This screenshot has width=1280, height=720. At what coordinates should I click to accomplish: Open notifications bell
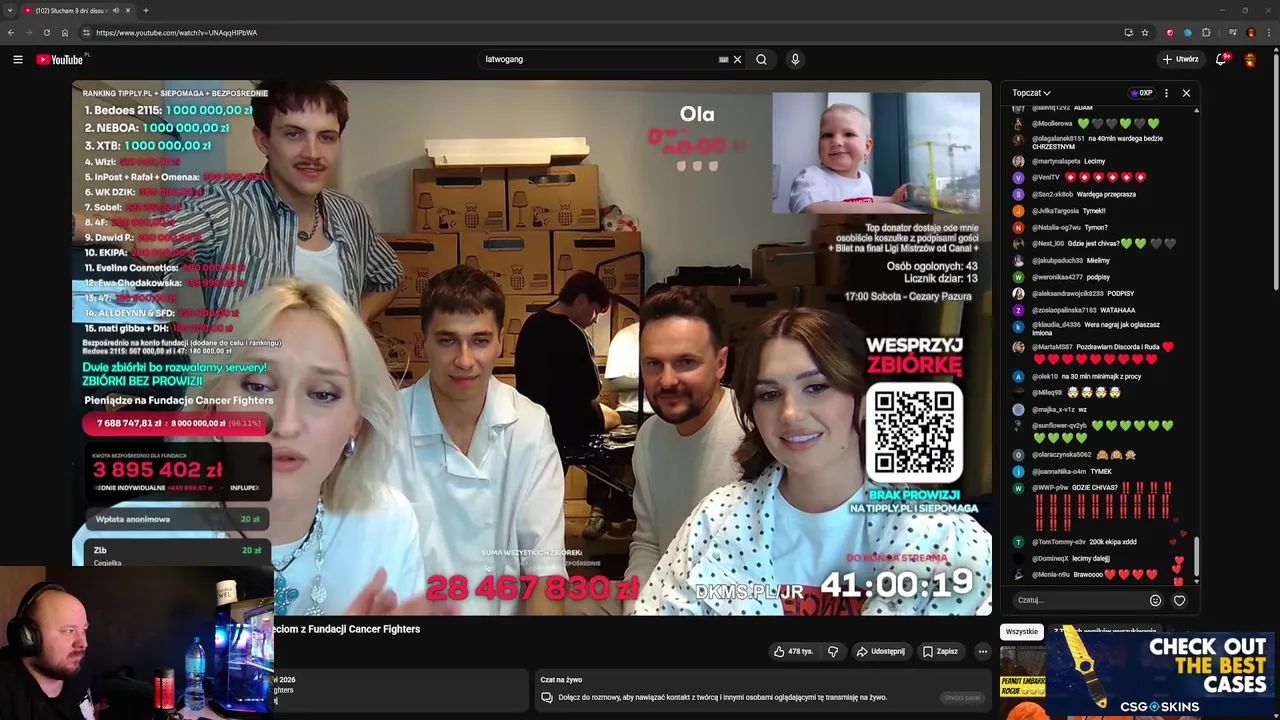point(1221,59)
